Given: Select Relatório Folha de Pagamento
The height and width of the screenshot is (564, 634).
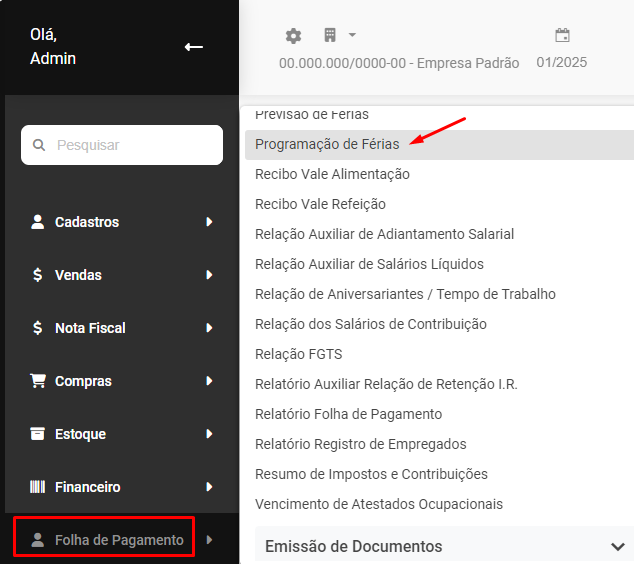Looking at the screenshot, I should [x=348, y=414].
